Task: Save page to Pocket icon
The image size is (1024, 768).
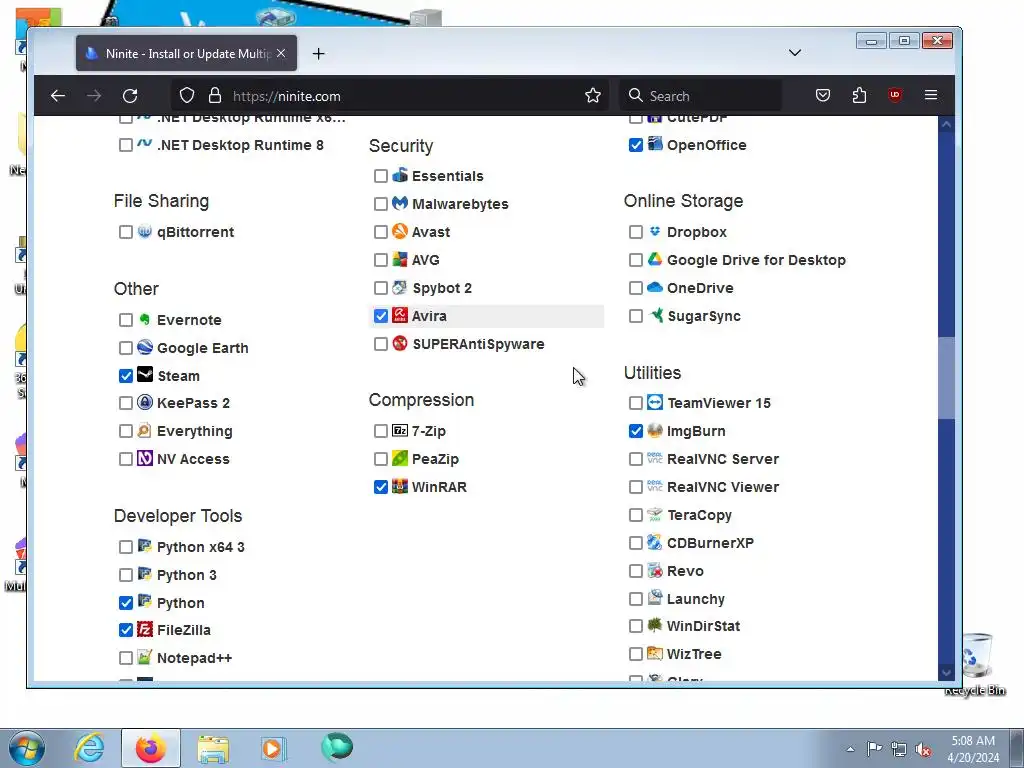Action: click(823, 95)
